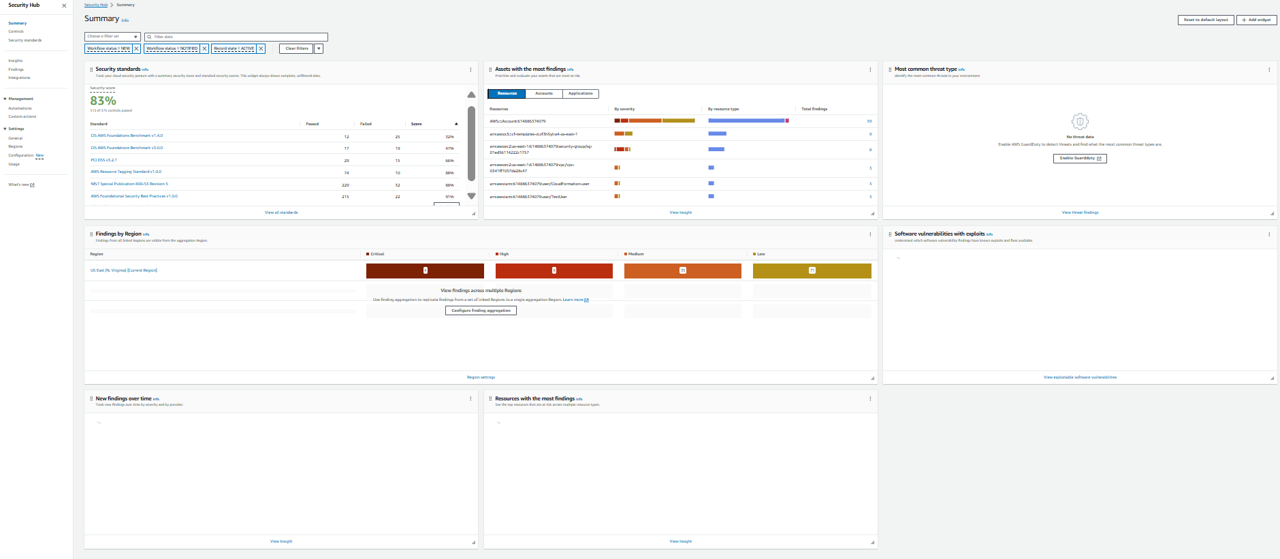
Task: Switch to the Resources tab
Action: (507, 93)
